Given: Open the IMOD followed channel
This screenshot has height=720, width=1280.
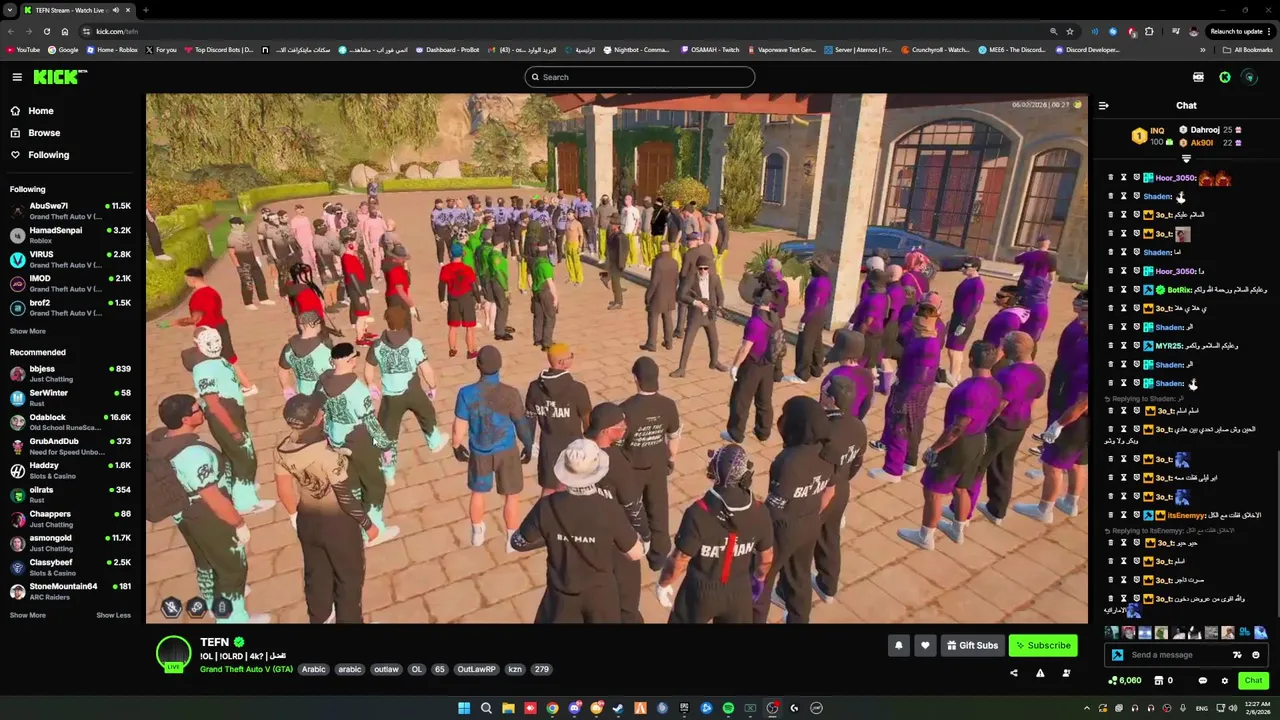Looking at the screenshot, I should click(x=70, y=283).
